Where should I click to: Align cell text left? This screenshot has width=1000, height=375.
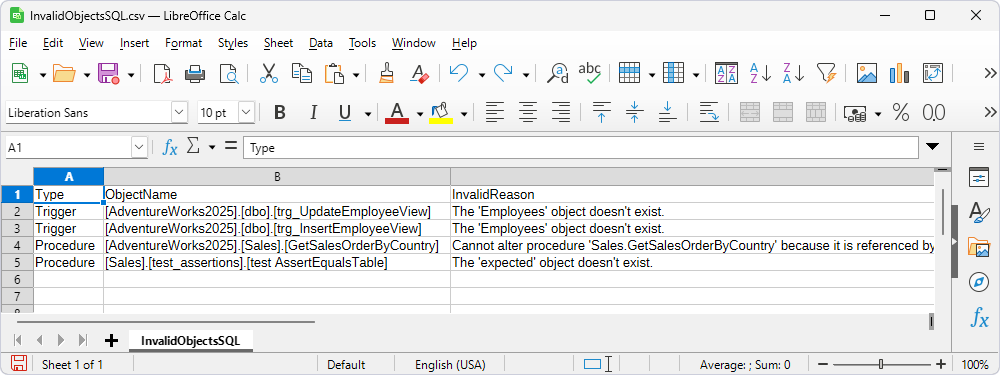click(494, 113)
